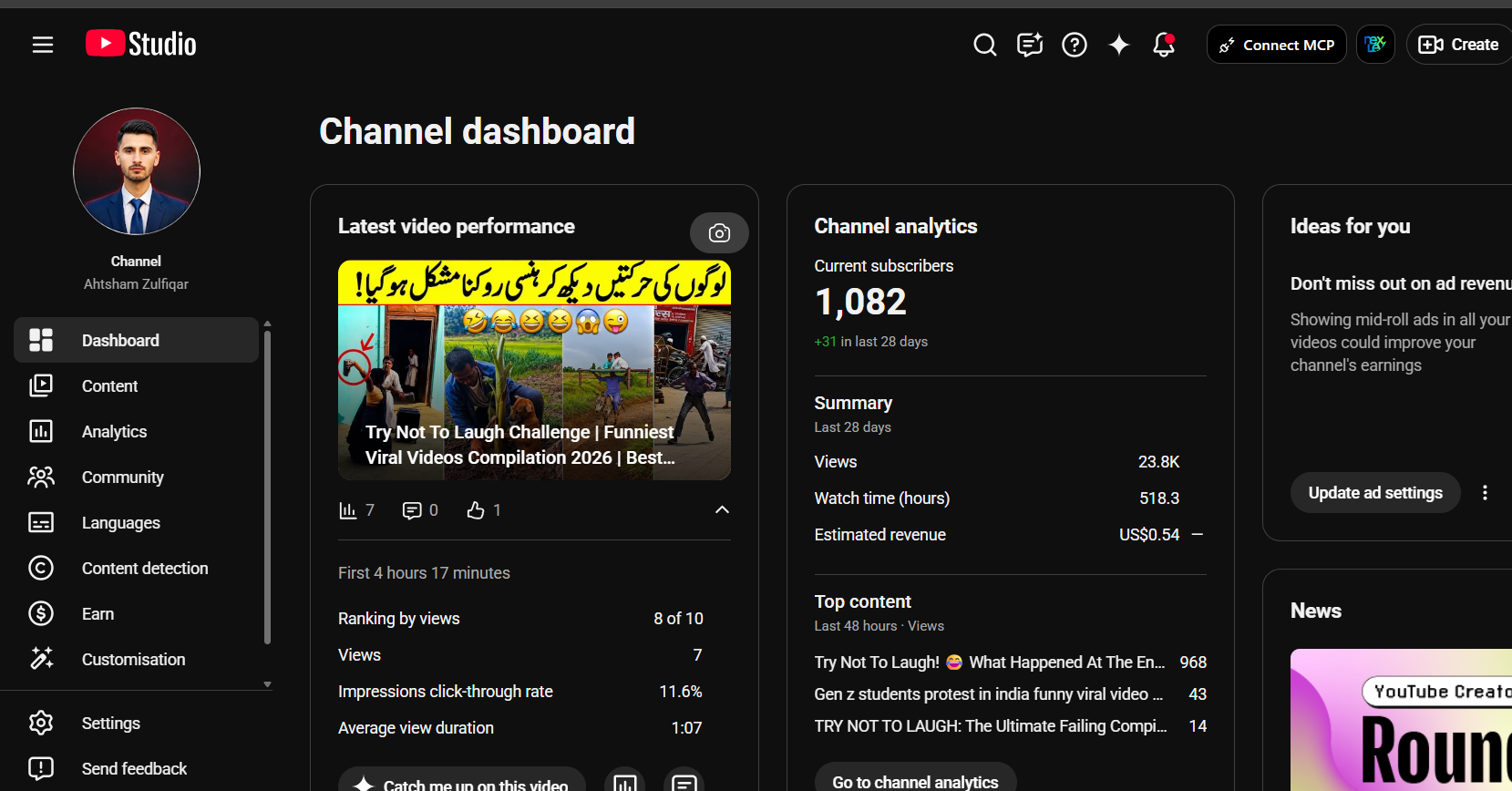Click the Connect MCP button

click(1277, 45)
